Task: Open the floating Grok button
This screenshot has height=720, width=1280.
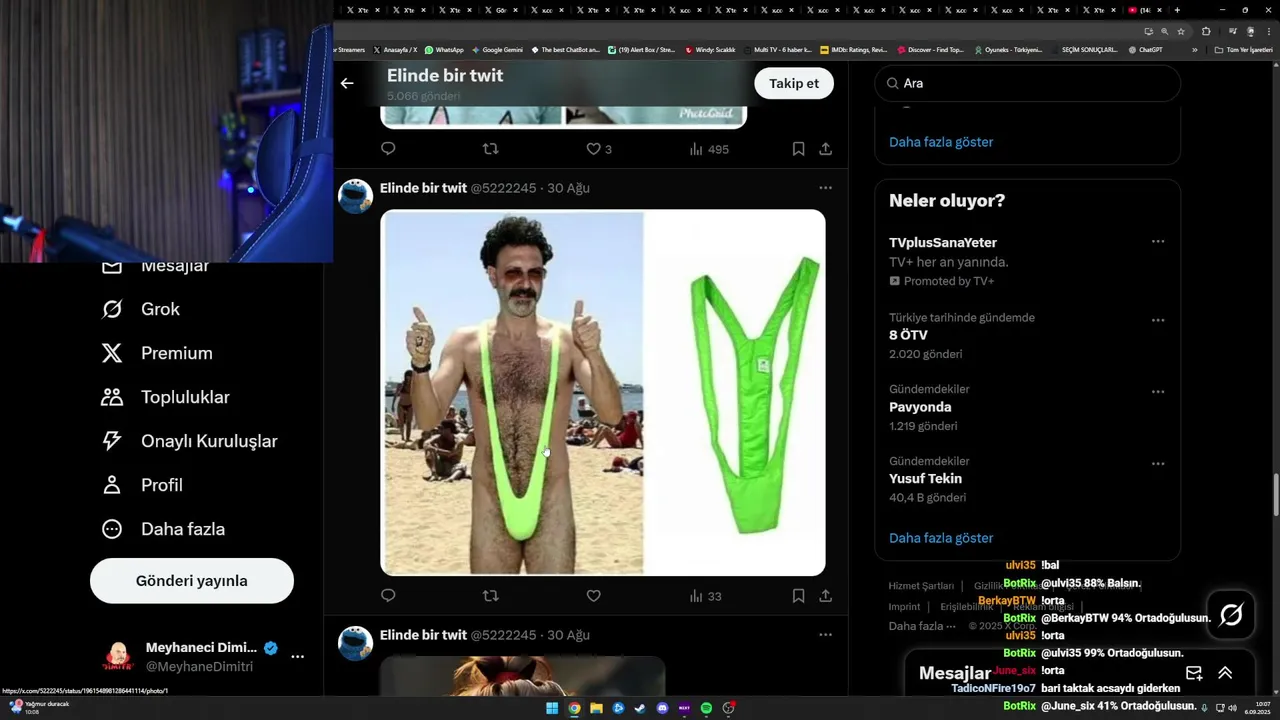Action: click(1231, 614)
